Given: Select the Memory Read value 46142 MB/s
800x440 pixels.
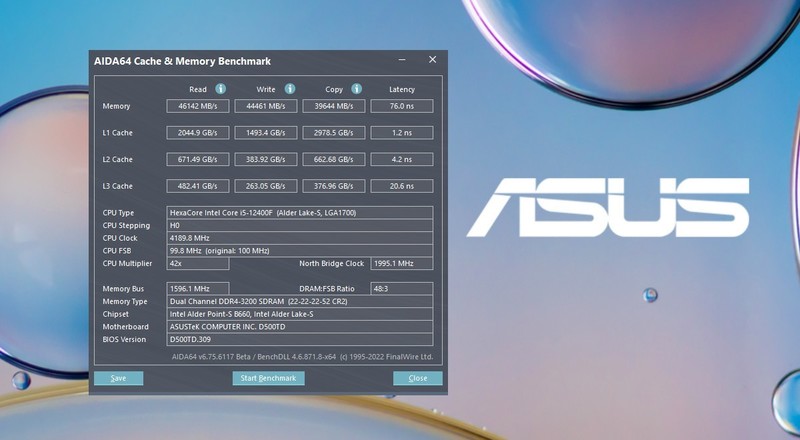Looking at the screenshot, I should (x=198, y=106).
